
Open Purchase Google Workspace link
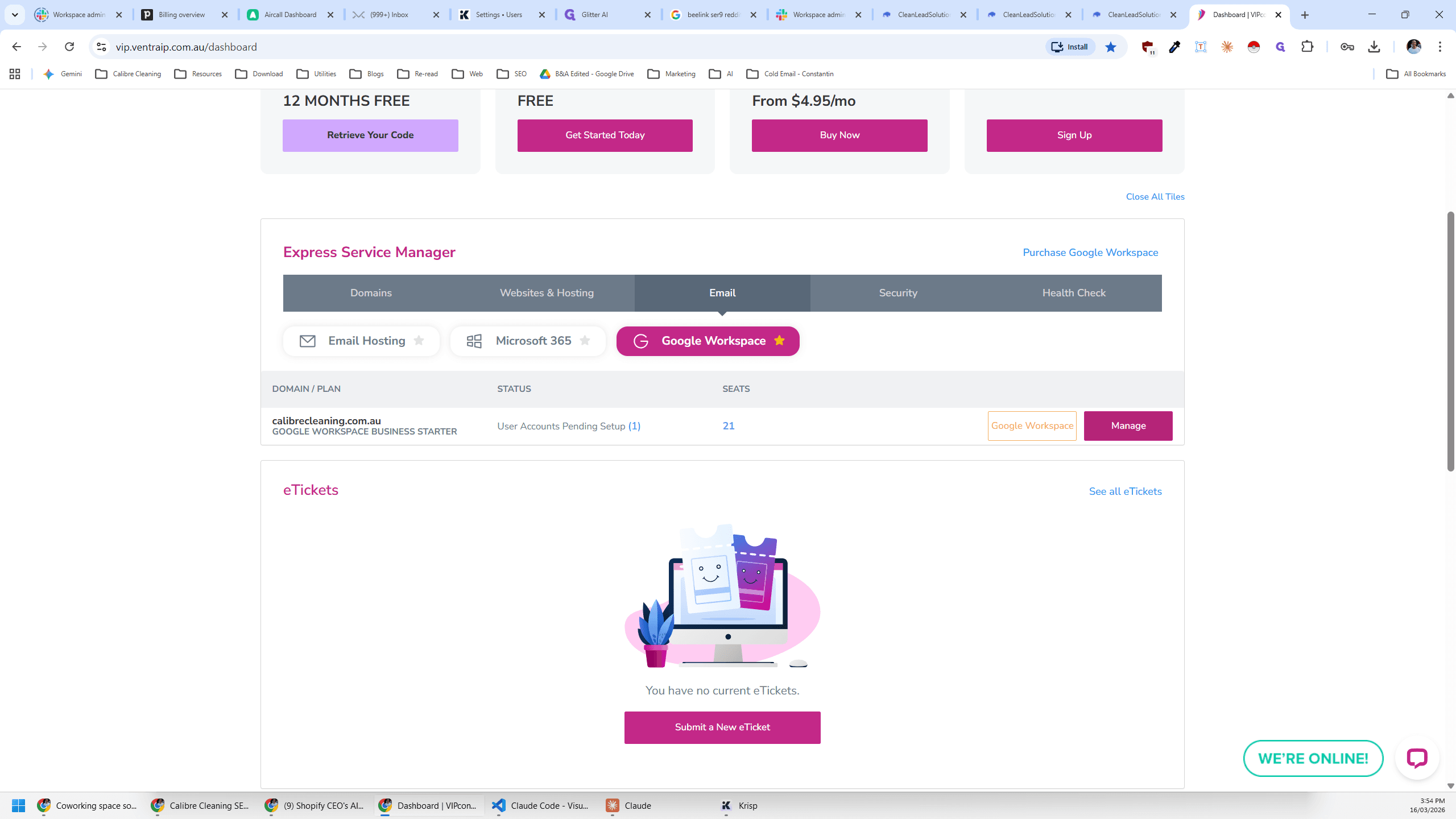pyautogui.click(x=1090, y=253)
